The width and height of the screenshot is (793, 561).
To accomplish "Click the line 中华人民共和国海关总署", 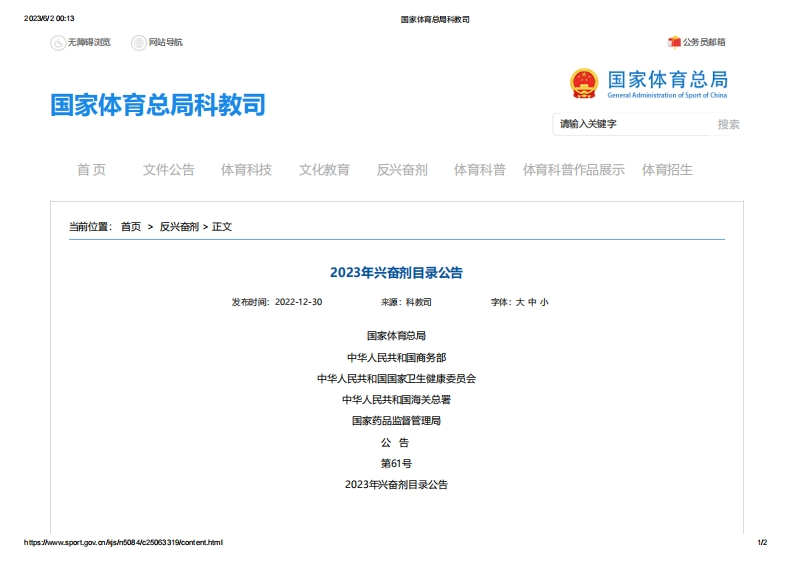I will (x=396, y=400).
